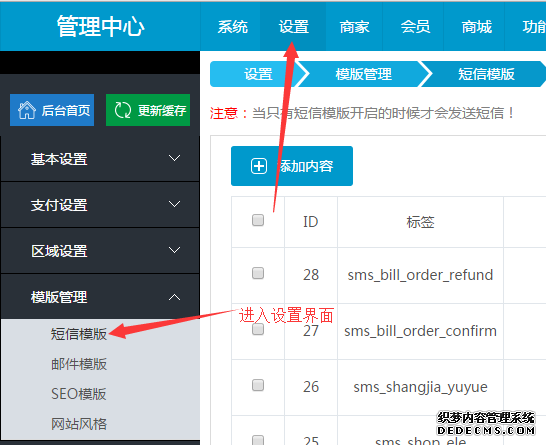Open the 会员 top menu

point(415,27)
